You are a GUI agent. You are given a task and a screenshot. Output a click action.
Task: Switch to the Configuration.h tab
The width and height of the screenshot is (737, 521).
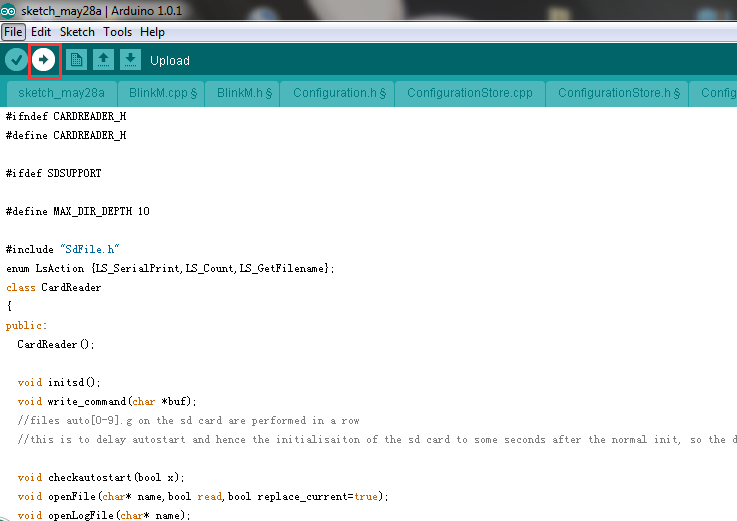[x=339, y=93]
